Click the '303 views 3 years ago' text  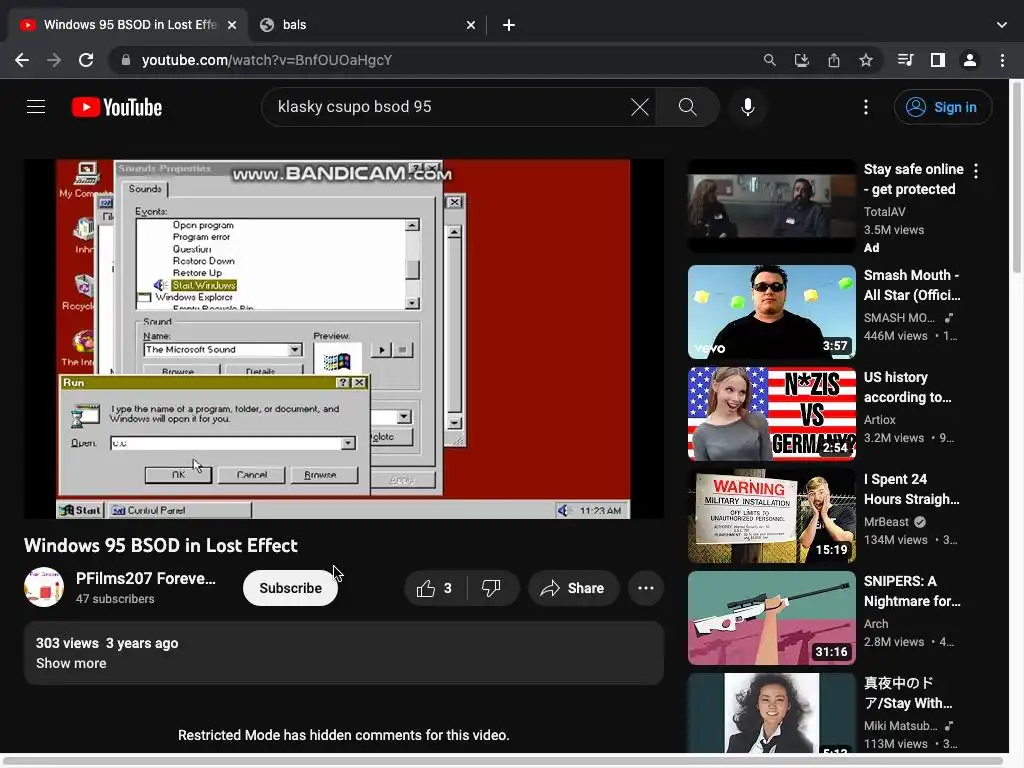pos(107,643)
